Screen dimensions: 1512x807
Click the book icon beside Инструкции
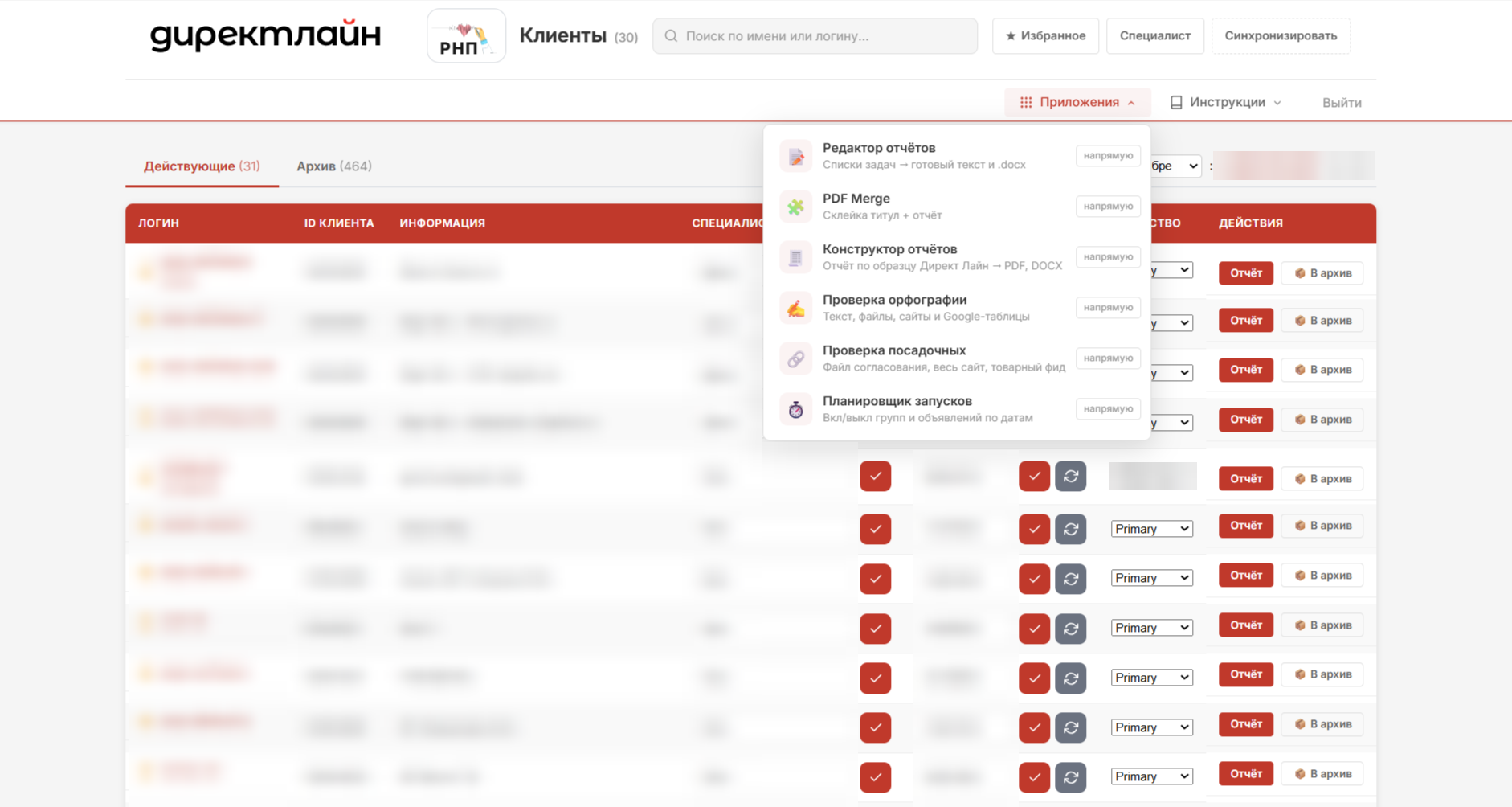tap(1176, 102)
